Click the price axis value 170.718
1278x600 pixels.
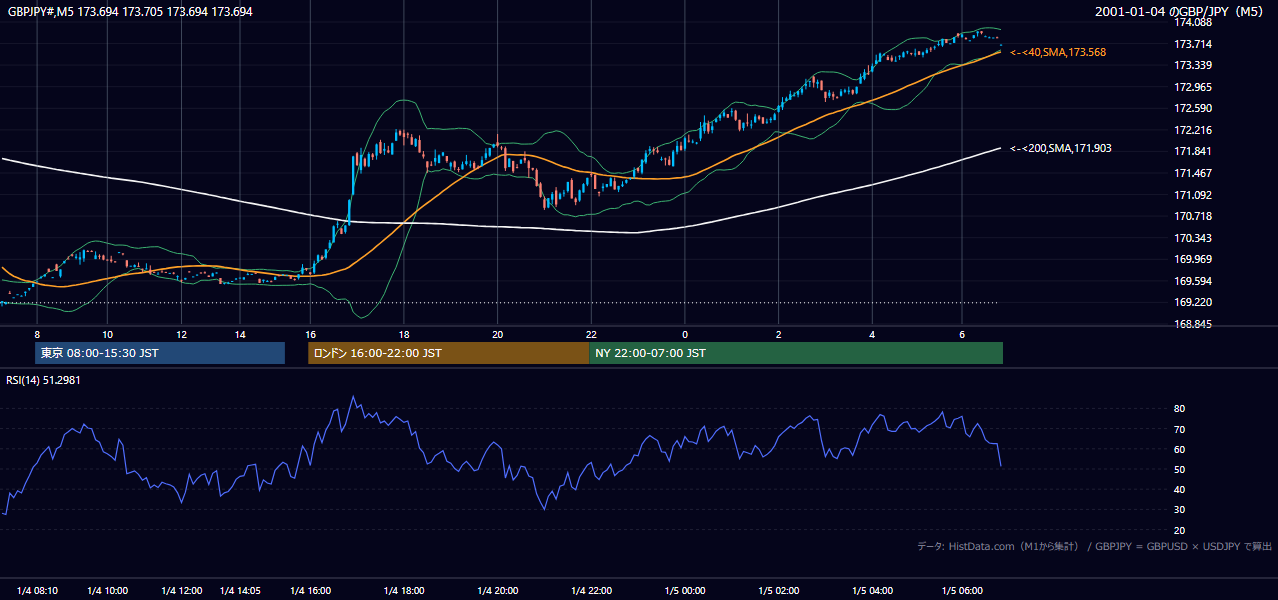[1192, 216]
